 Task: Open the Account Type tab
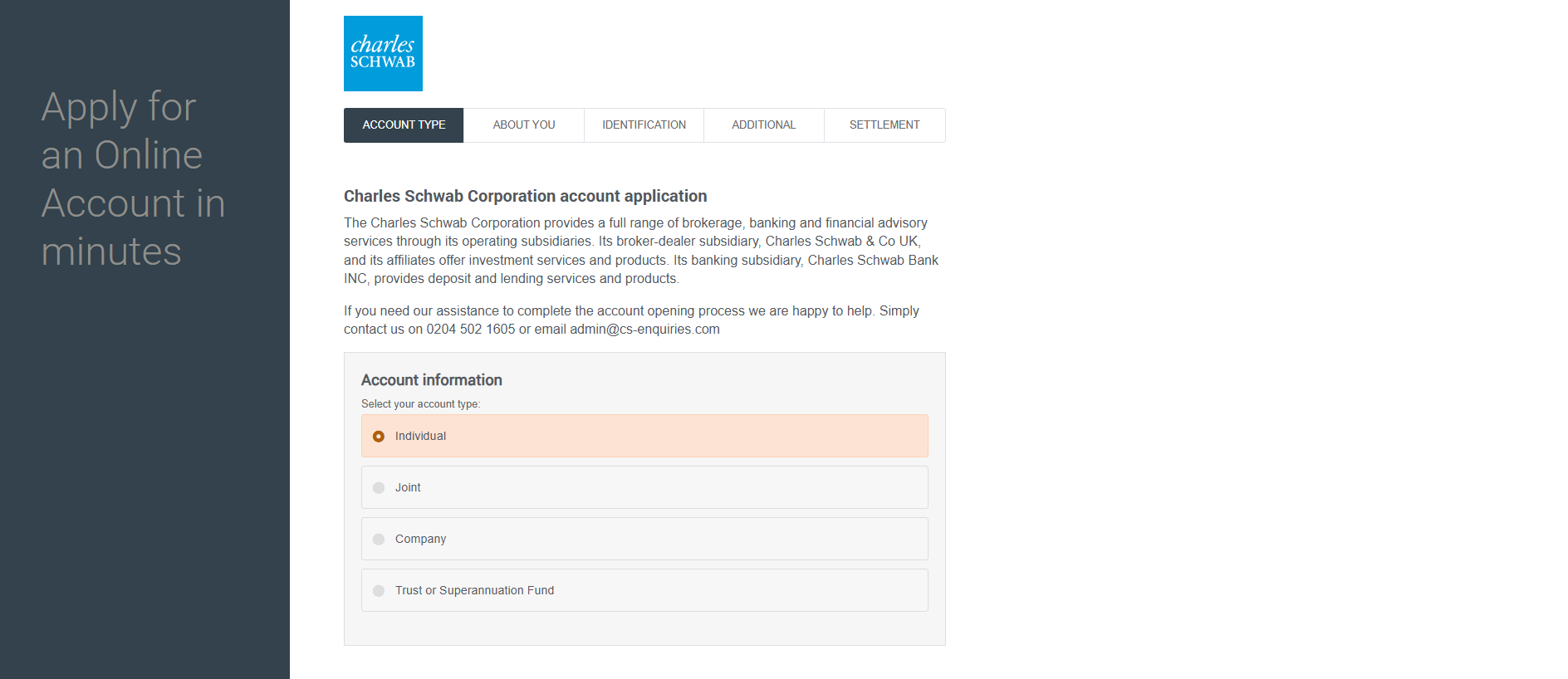click(404, 125)
